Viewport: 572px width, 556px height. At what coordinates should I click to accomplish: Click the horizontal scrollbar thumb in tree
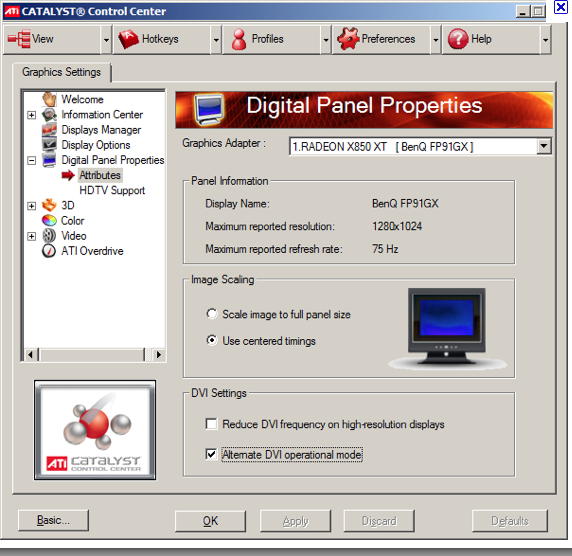(x=91, y=354)
